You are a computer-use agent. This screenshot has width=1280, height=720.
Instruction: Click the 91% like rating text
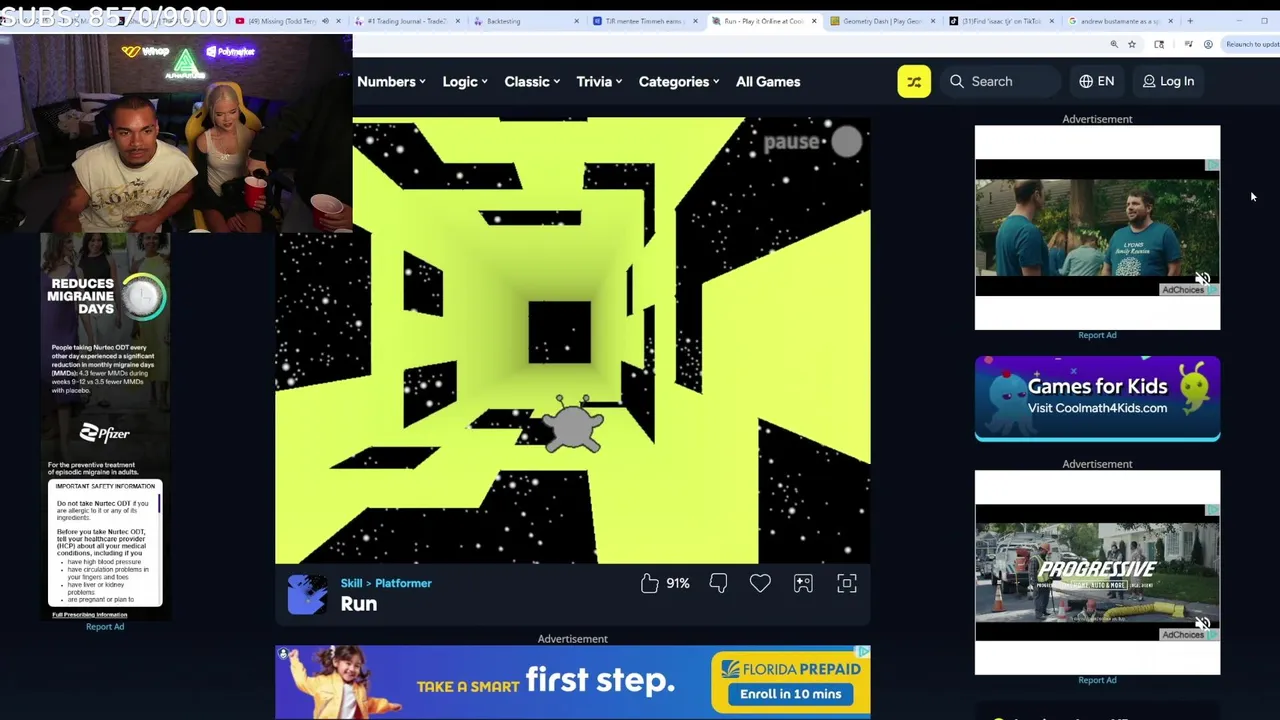[x=678, y=583]
